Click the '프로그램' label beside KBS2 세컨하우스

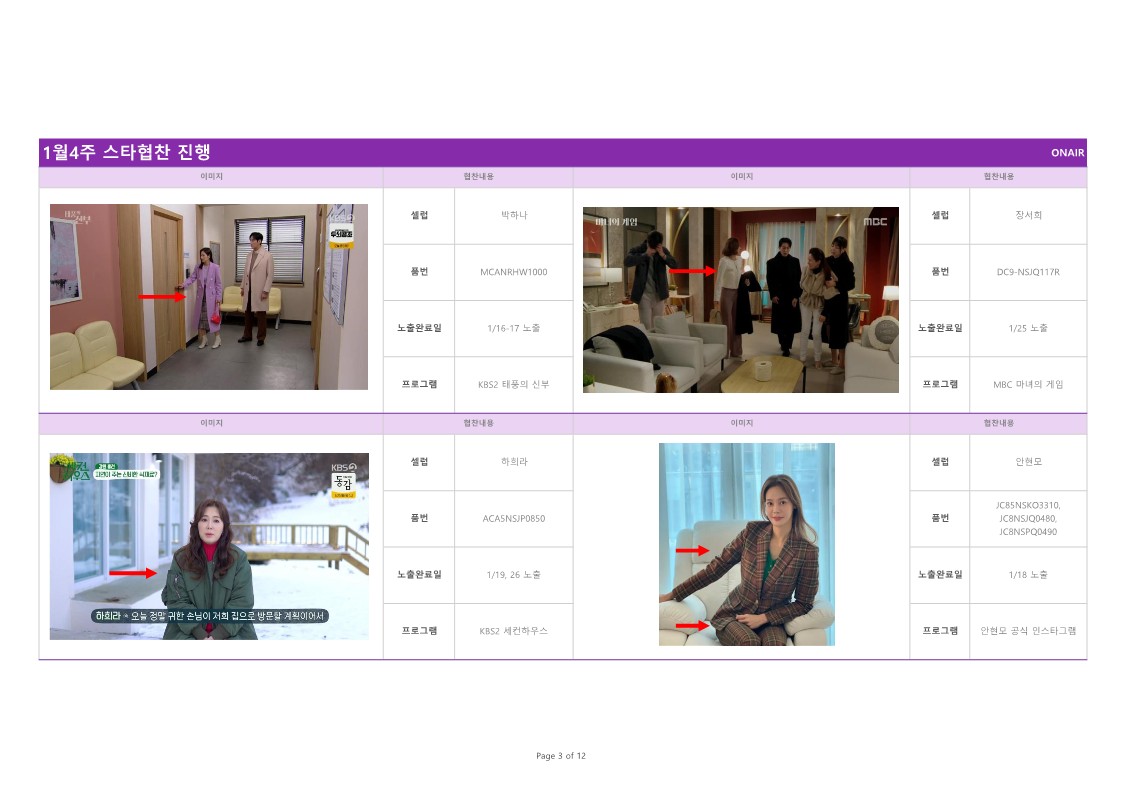[419, 631]
